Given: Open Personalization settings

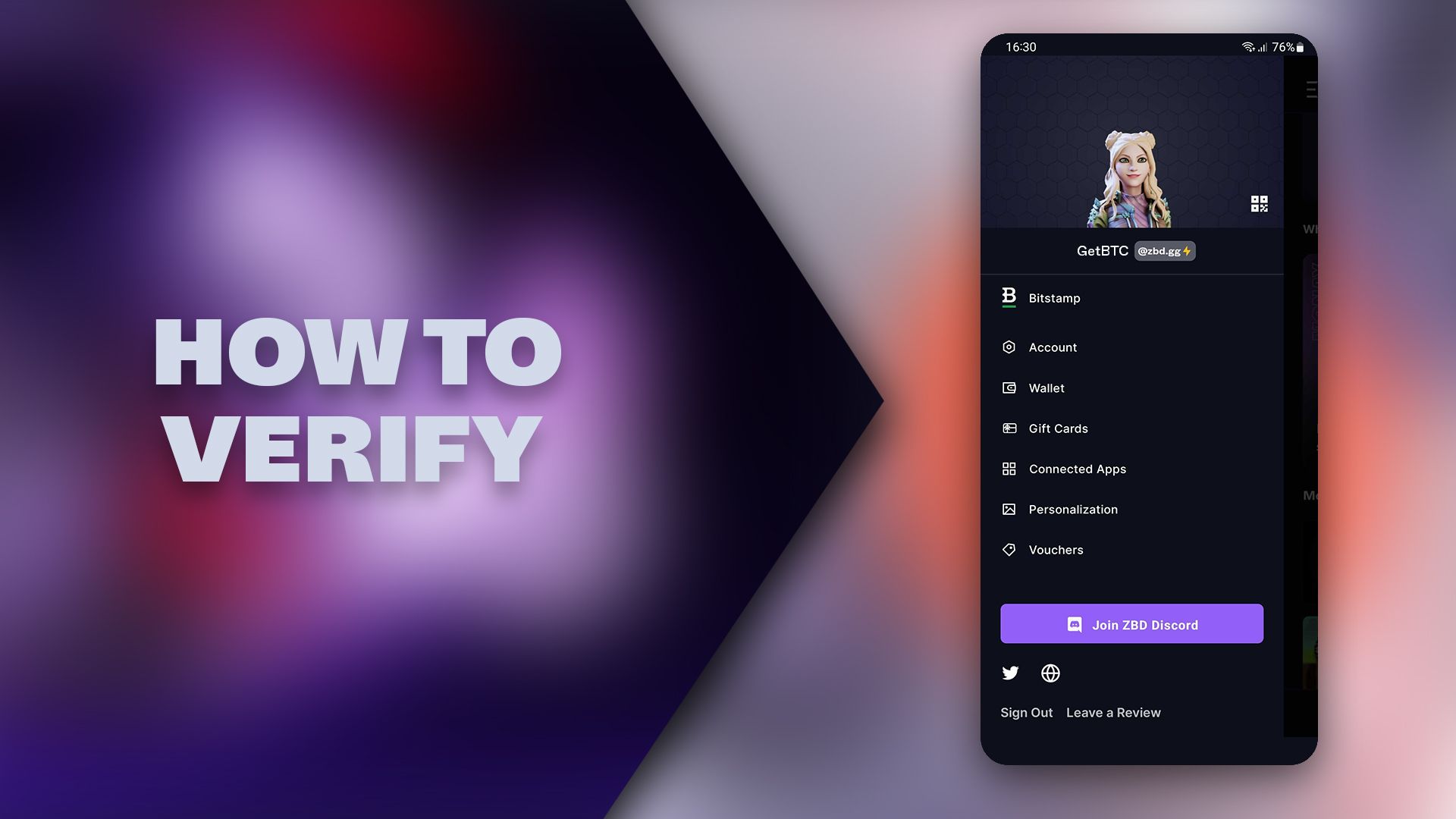Looking at the screenshot, I should 1073,509.
